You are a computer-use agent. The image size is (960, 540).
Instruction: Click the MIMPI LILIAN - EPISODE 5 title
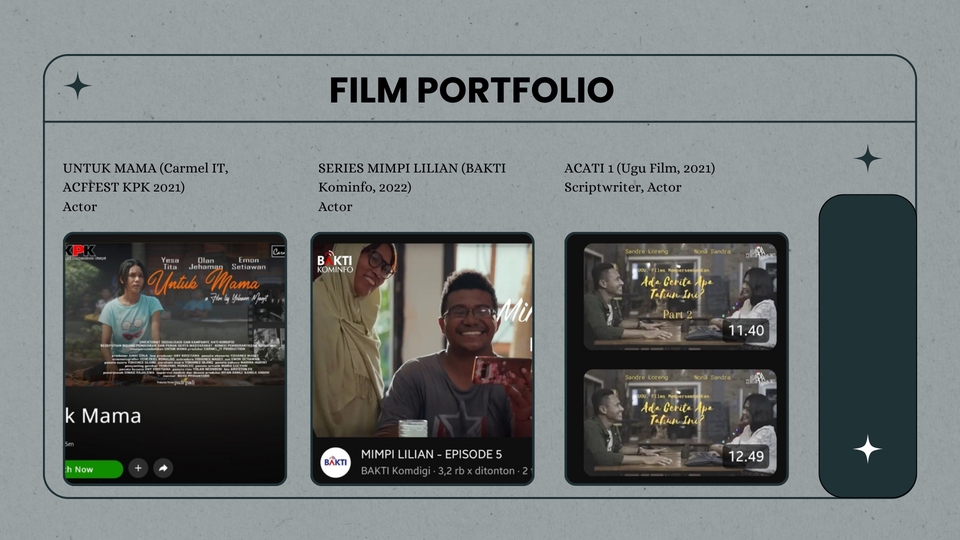[x=431, y=454]
